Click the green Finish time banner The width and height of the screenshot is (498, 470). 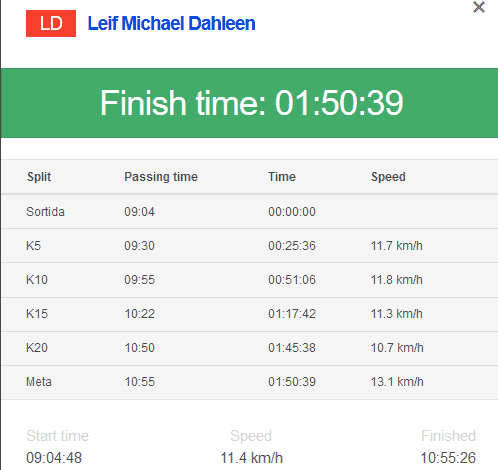pyautogui.click(x=249, y=103)
